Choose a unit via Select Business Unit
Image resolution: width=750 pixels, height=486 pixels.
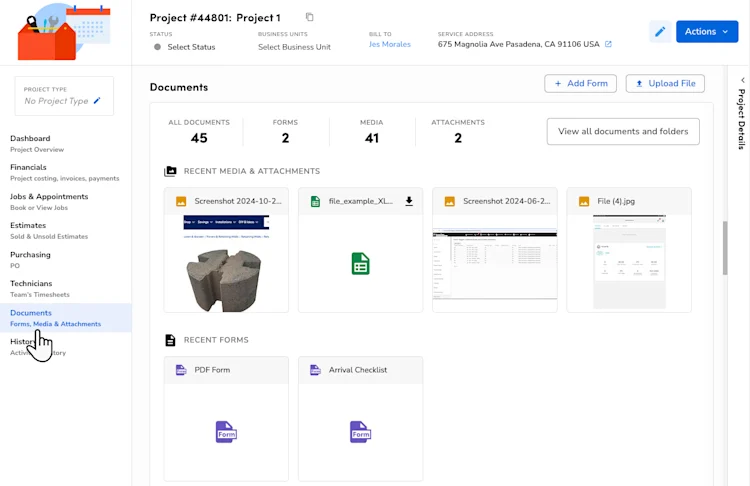pos(294,47)
